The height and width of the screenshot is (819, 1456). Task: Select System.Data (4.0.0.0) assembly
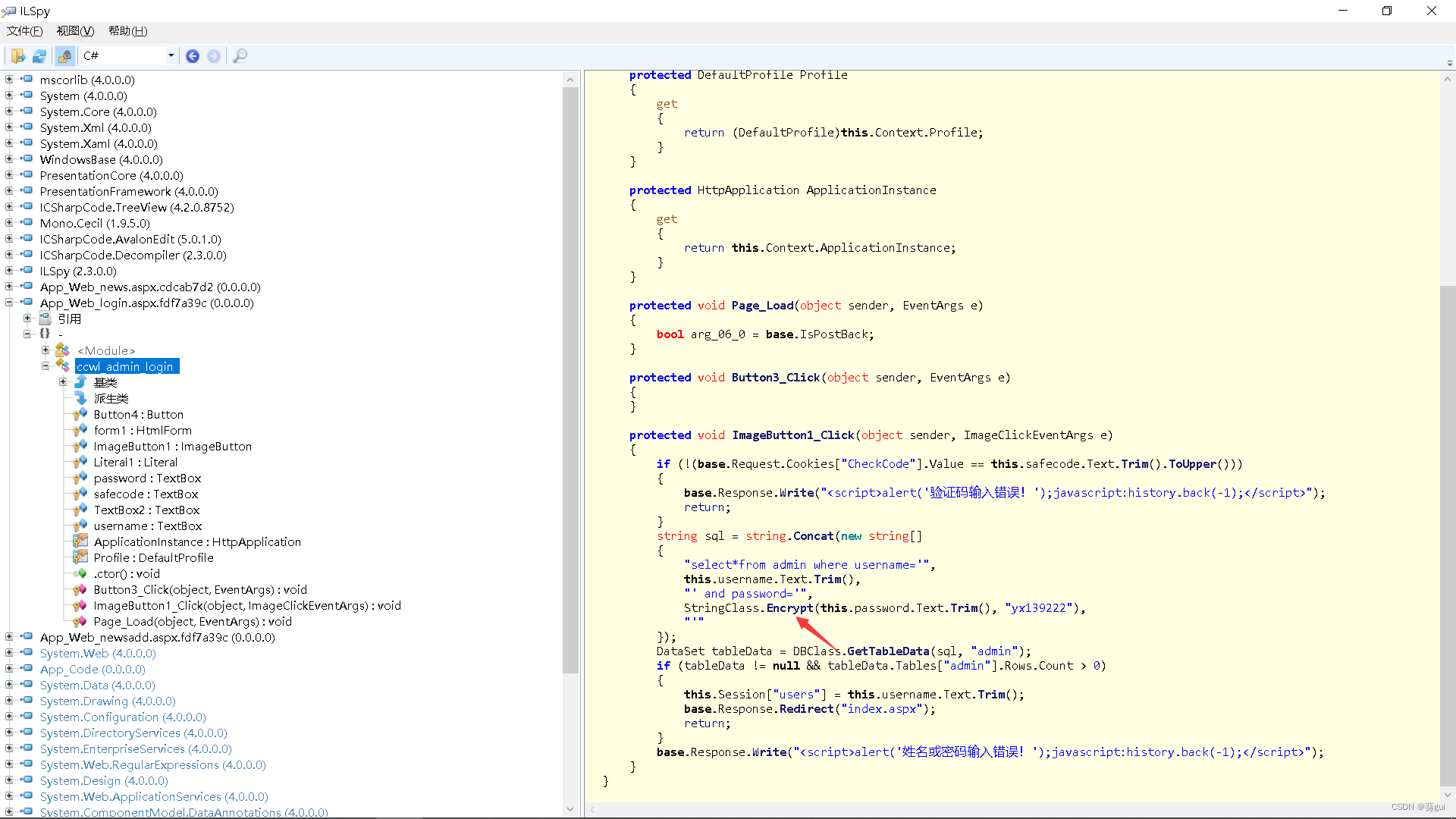pos(97,685)
